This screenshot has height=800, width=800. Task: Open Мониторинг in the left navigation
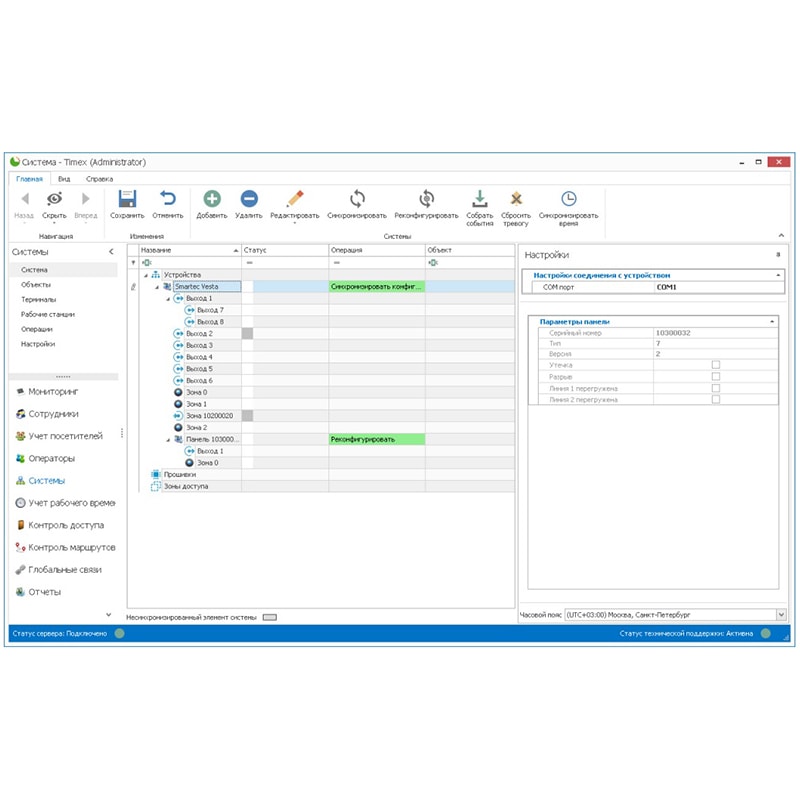pyautogui.click(x=54, y=391)
